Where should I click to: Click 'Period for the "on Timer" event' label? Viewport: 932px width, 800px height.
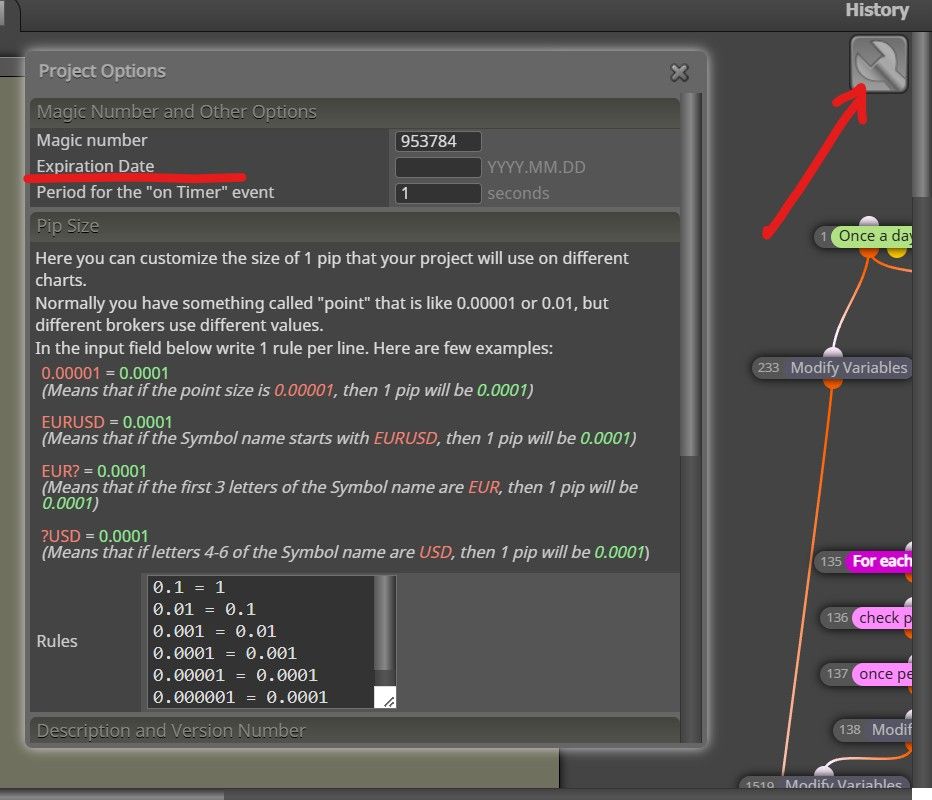[x=155, y=193]
